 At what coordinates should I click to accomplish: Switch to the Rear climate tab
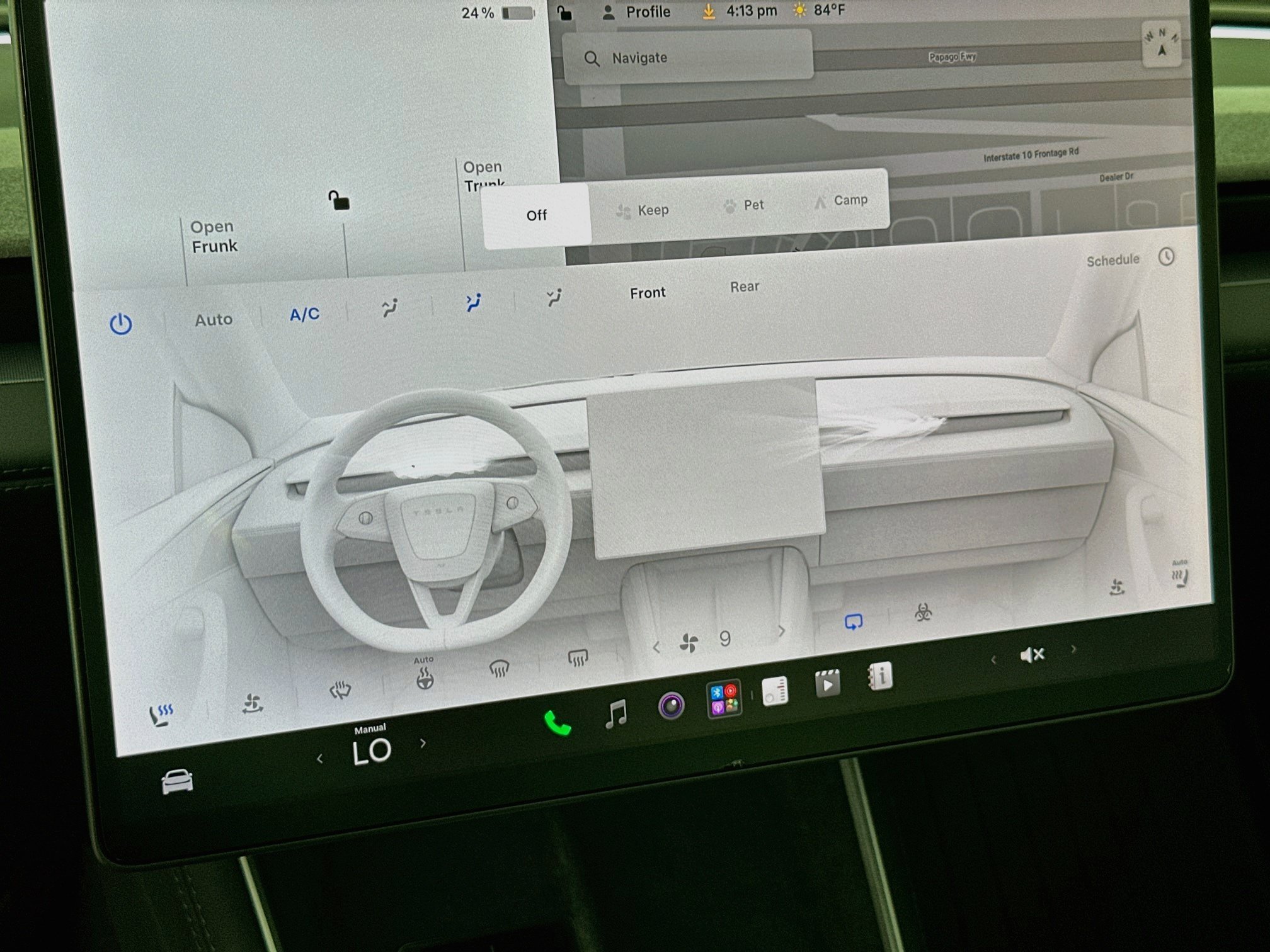pos(745,286)
